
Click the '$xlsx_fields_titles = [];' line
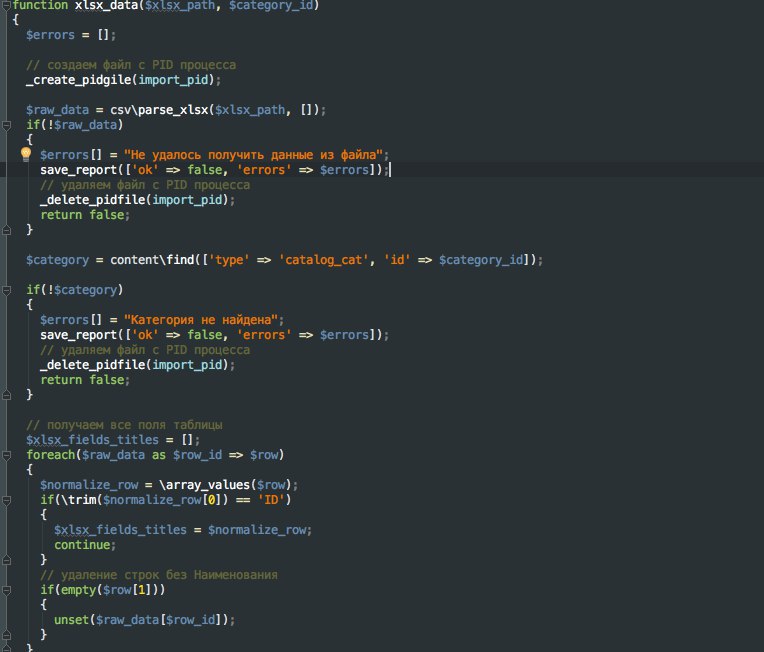[113, 440]
